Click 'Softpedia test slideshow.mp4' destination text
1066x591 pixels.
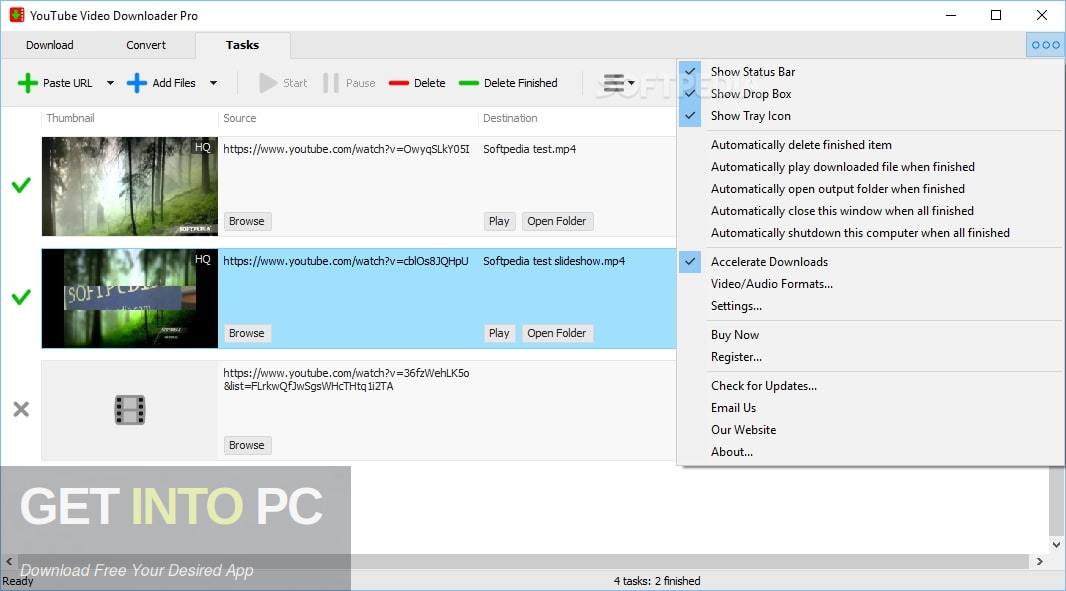pos(554,261)
